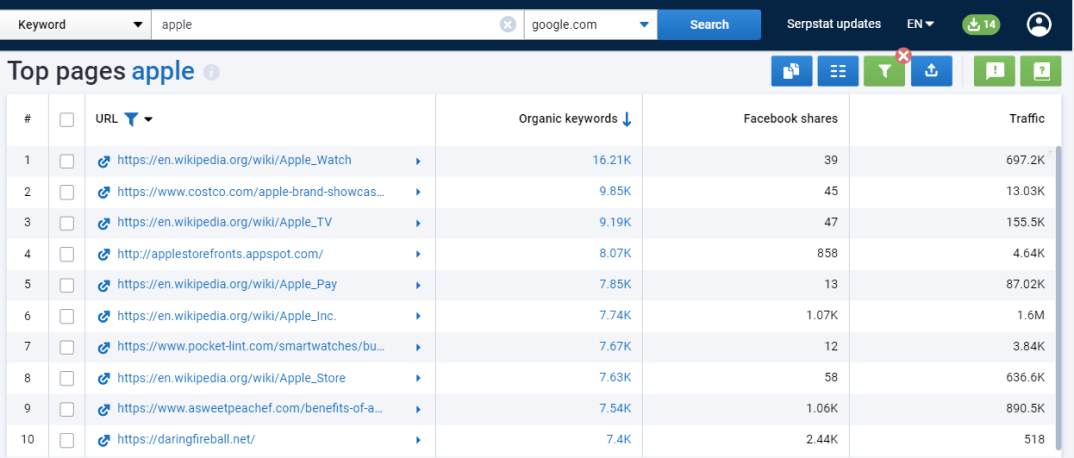Click 16.21K organic keywords value

[612, 160]
